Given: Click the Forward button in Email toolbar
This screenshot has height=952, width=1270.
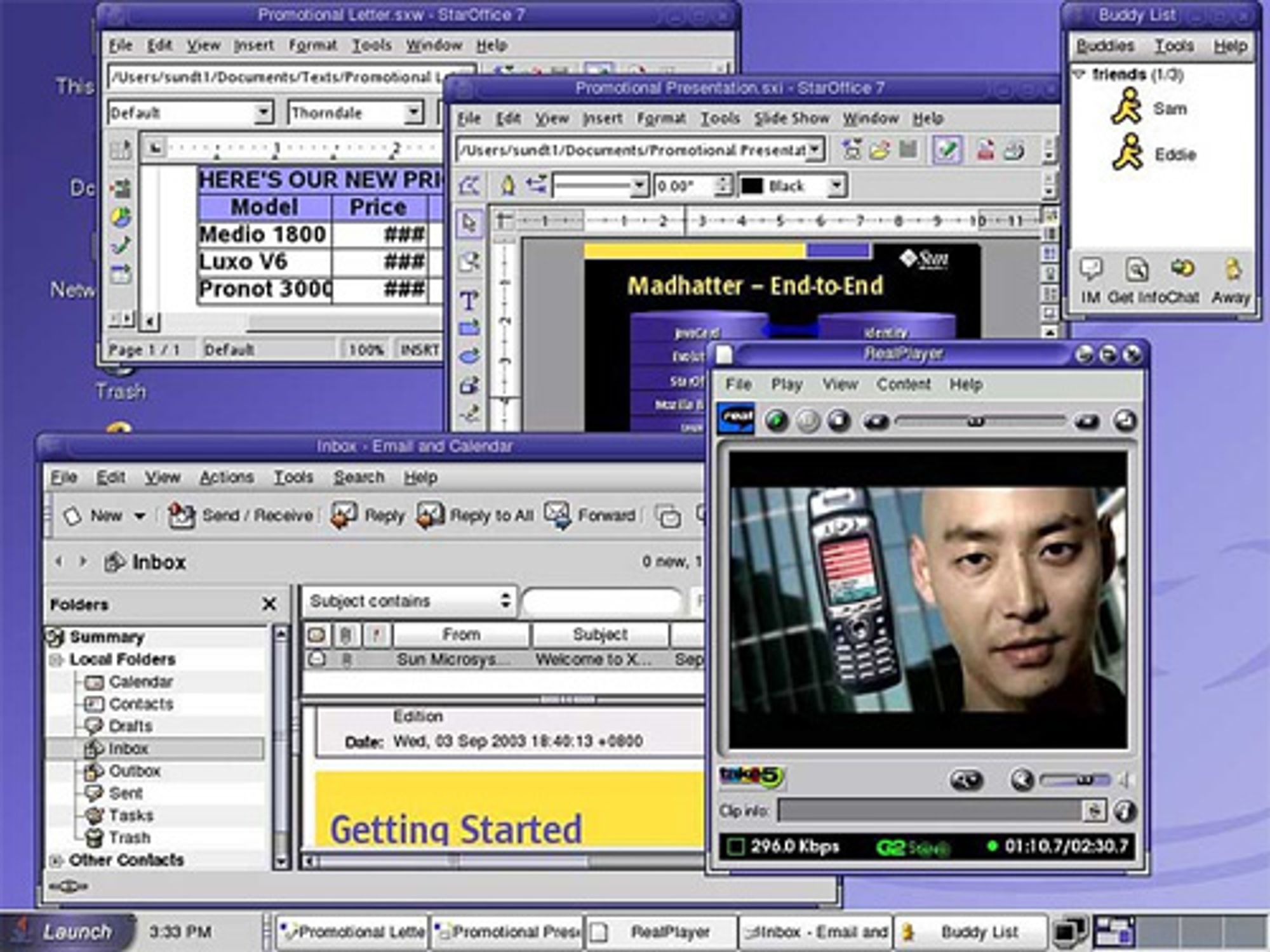Looking at the screenshot, I should 590,515.
